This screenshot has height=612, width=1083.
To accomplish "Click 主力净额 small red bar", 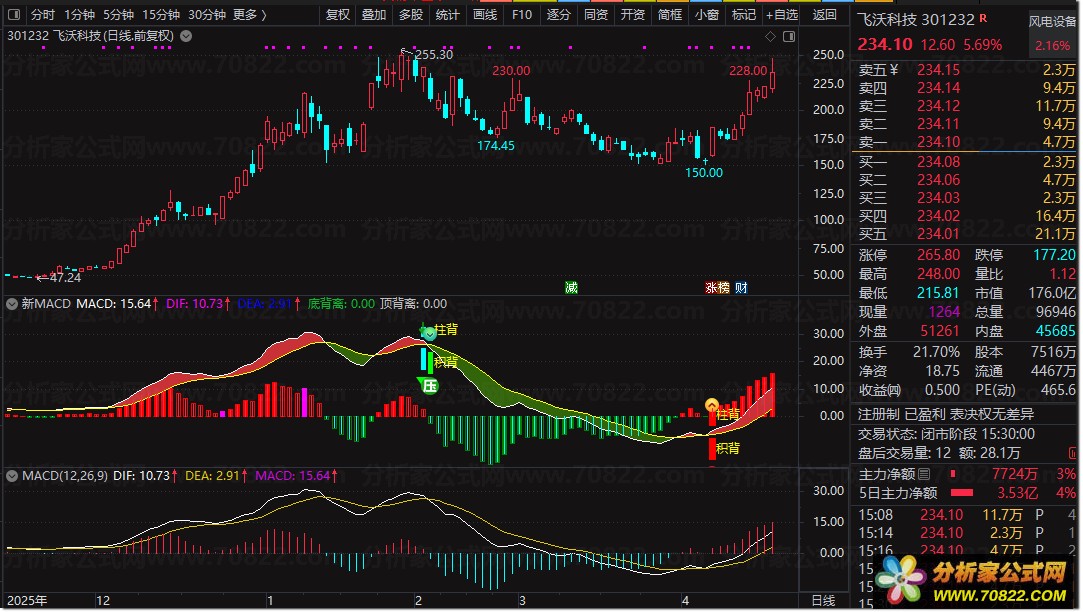I will (953, 474).
